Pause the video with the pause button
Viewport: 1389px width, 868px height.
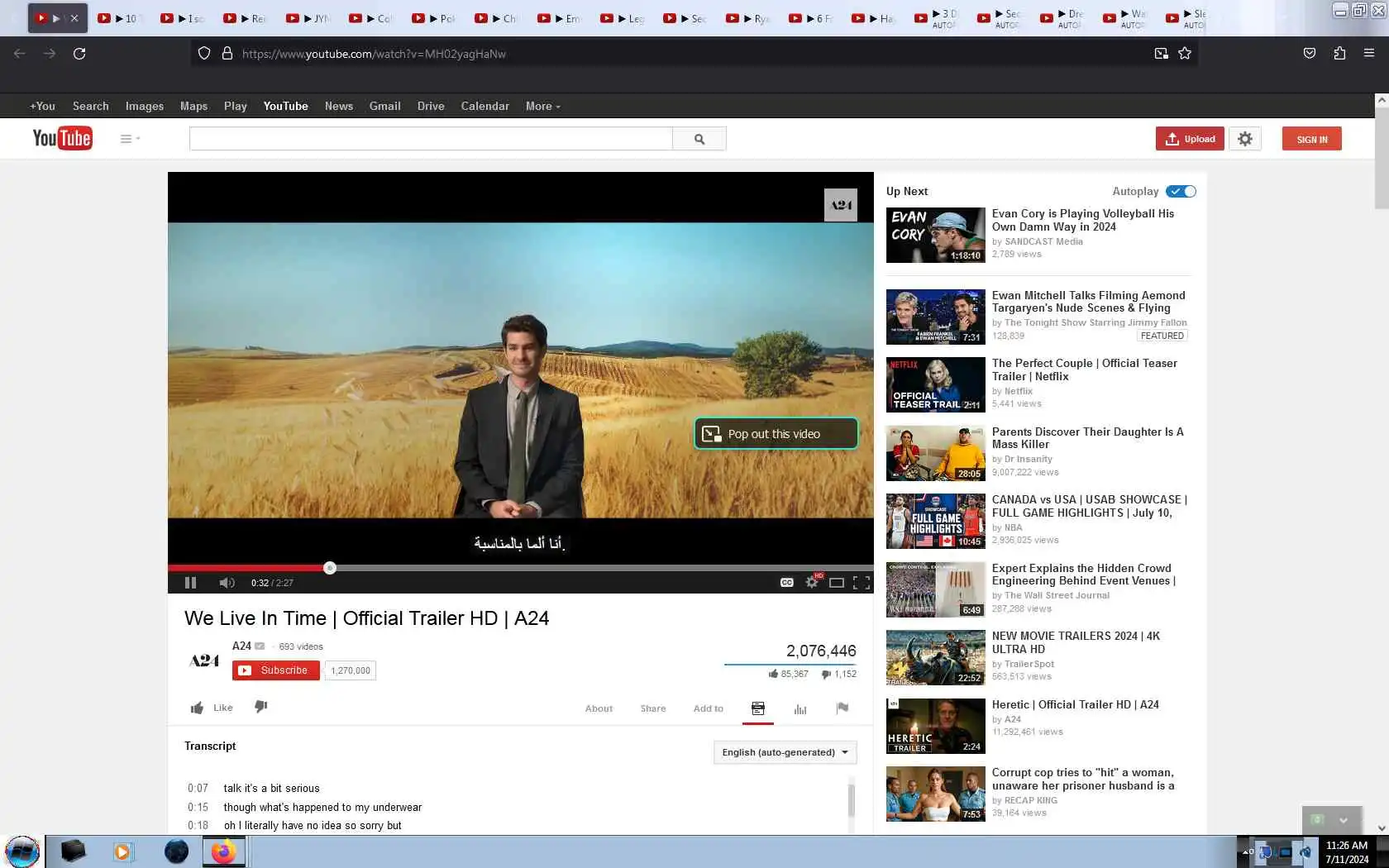click(x=190, y=583)
